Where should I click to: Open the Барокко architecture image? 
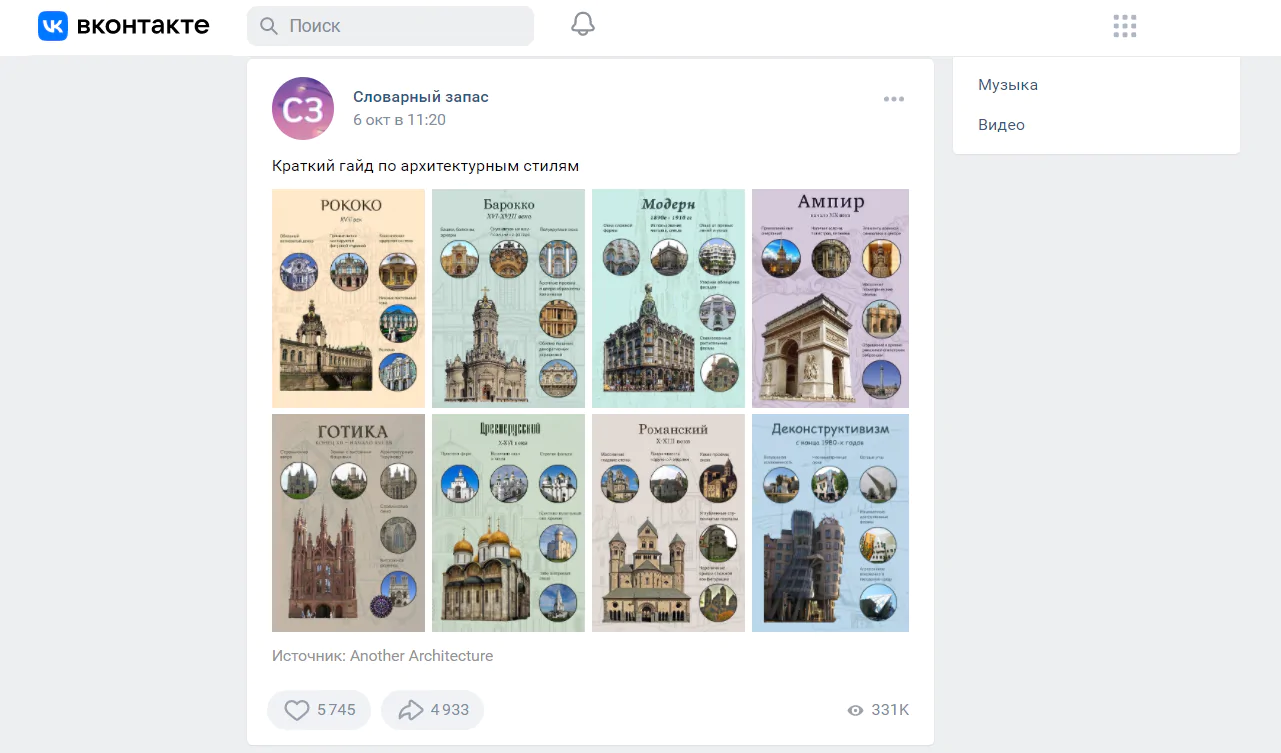[x=508, y=298]
